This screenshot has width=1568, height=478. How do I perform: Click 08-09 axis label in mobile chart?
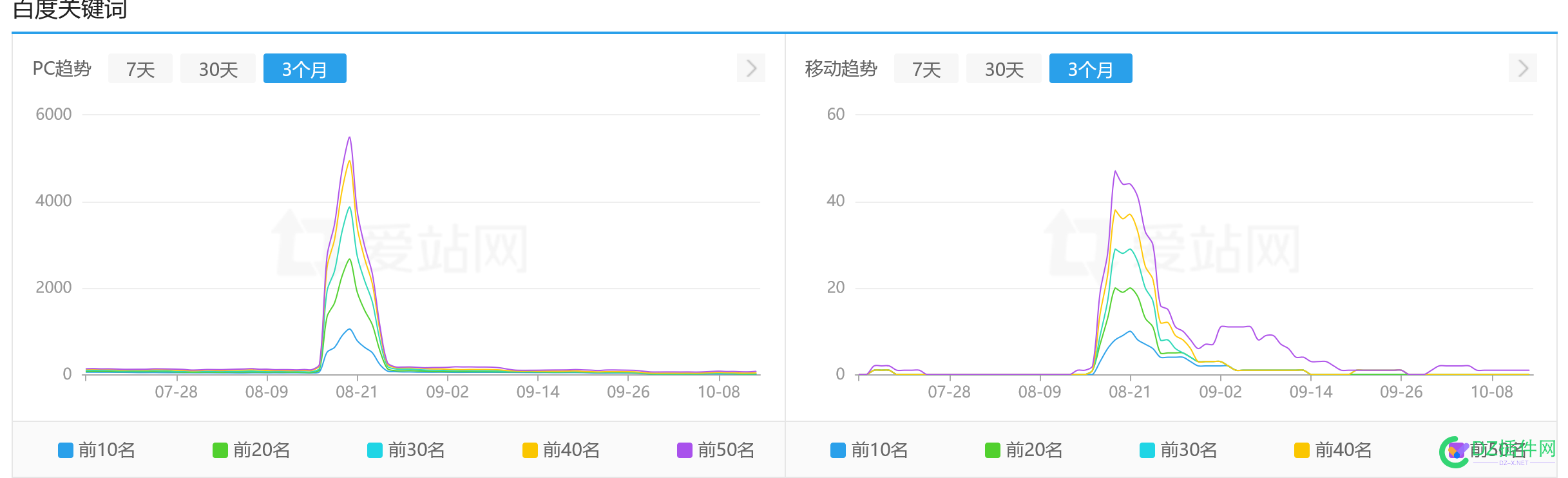1040,392
